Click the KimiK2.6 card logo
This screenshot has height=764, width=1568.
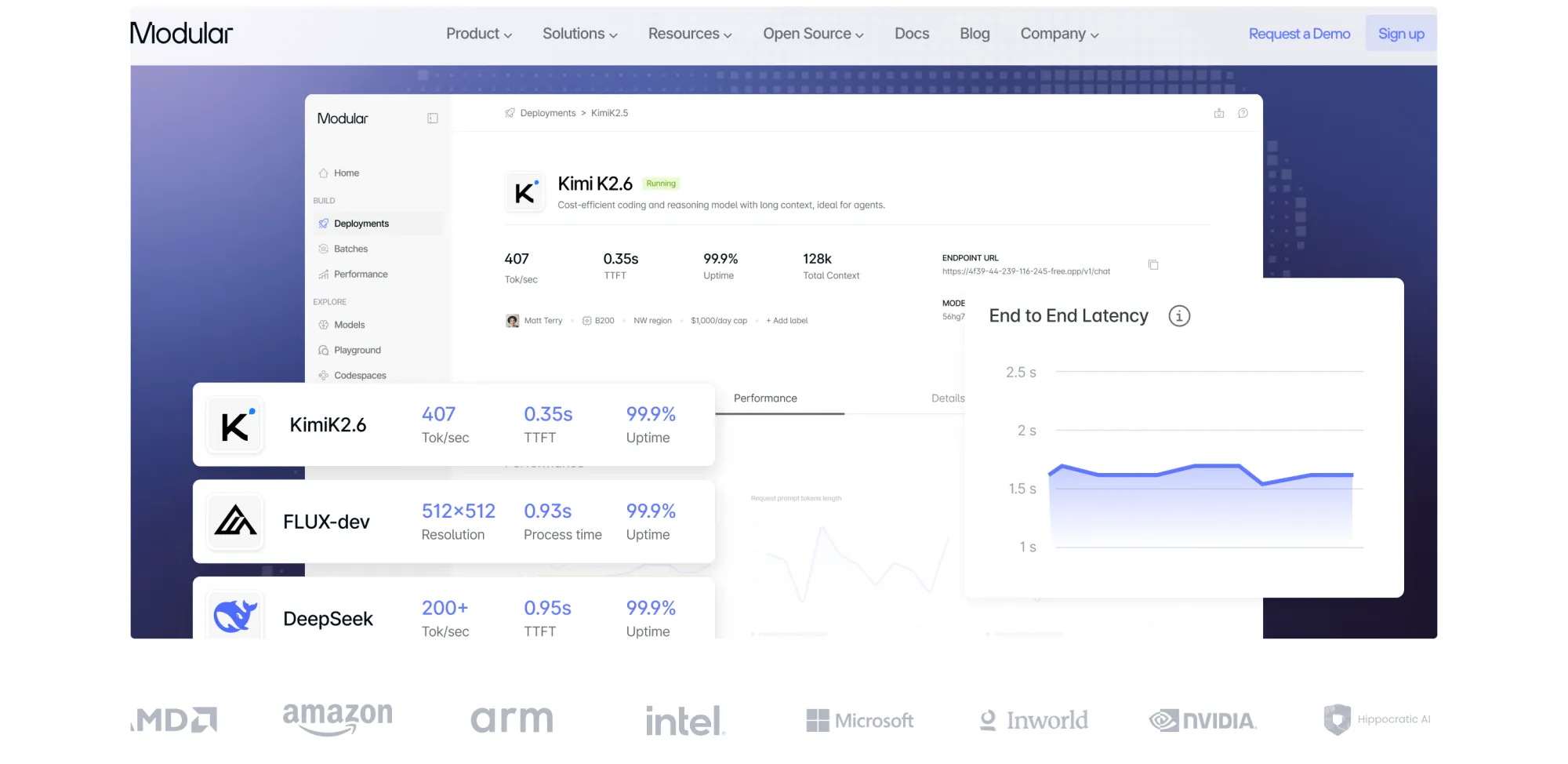pyautogui.click(x=234, y=425)
